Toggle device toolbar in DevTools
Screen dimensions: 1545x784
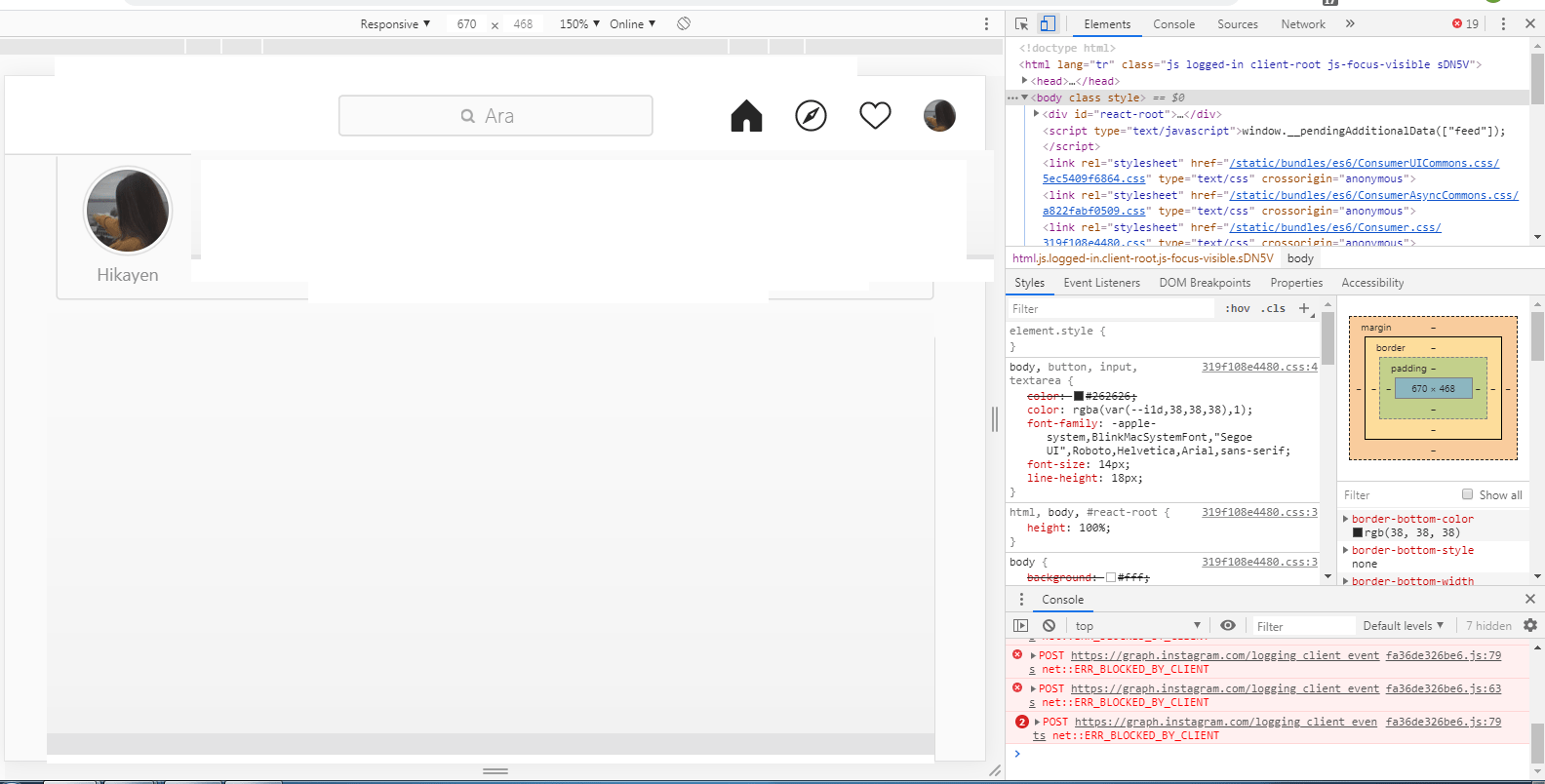[1048, 23]
